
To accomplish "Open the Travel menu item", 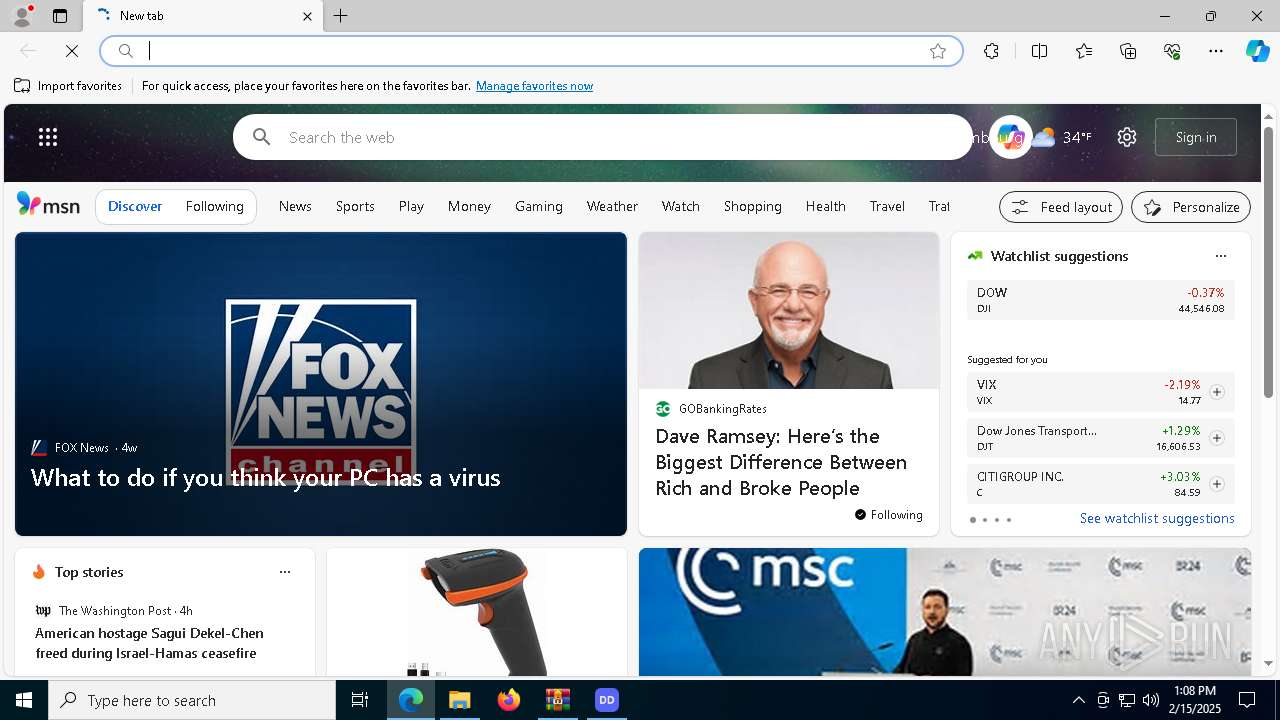I will tap(887, 206).
